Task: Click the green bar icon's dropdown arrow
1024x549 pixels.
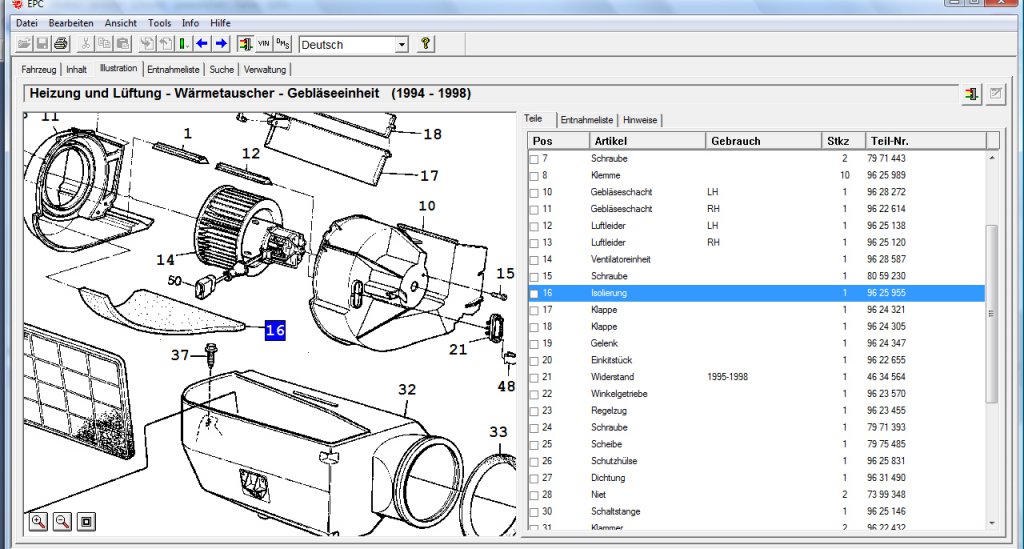Action: pyautogui.click(x=189, y=45)
